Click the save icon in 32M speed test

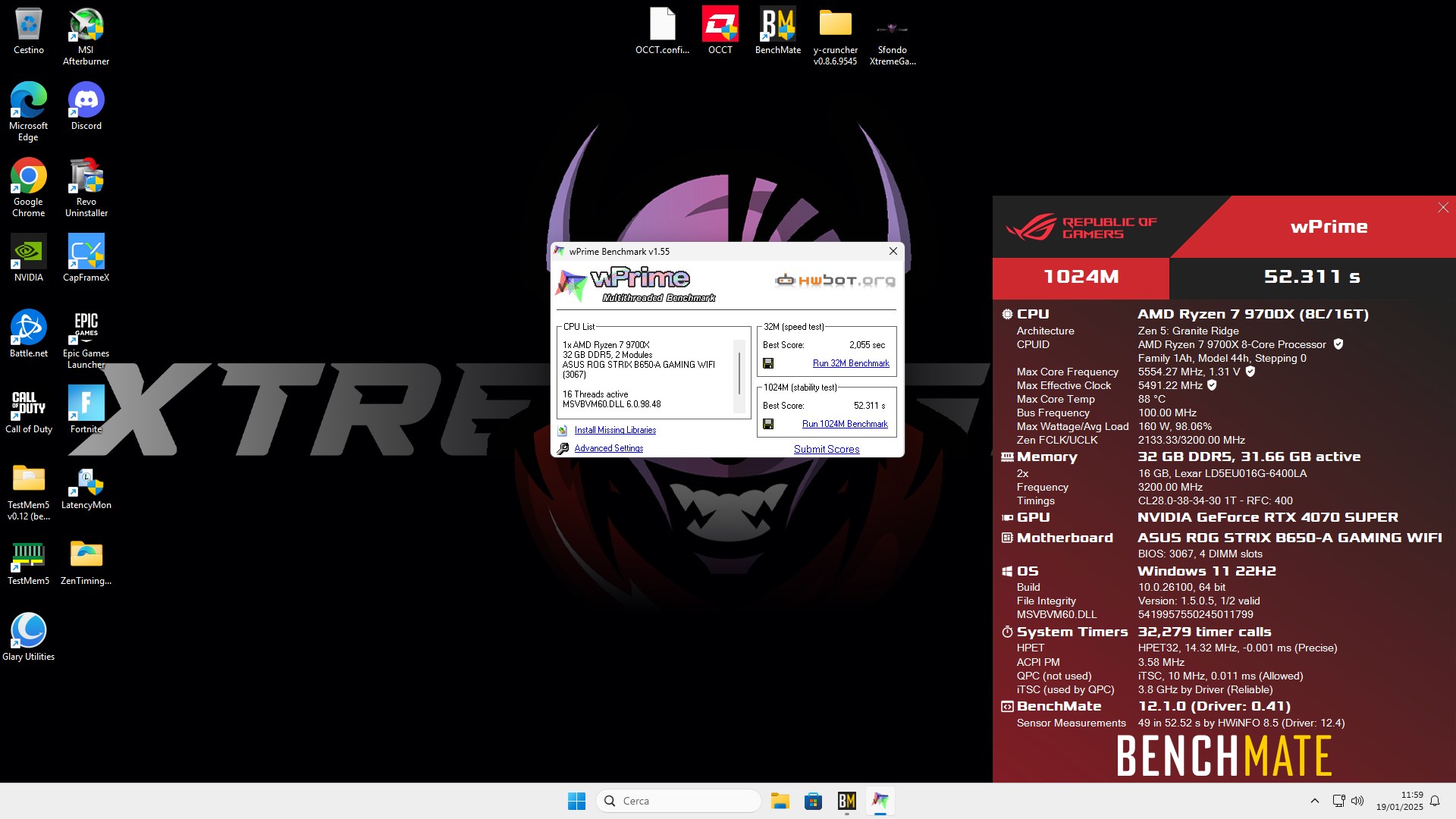coord(768,363)
